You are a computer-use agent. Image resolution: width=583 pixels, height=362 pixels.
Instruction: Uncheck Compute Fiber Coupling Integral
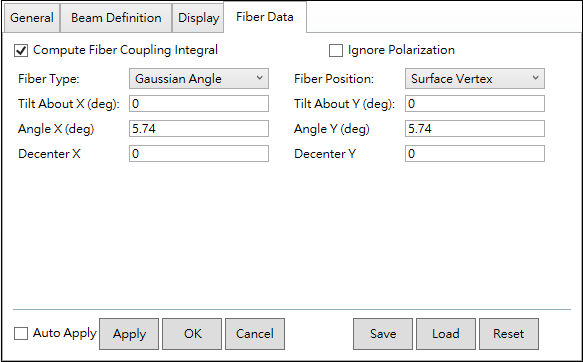21,51
